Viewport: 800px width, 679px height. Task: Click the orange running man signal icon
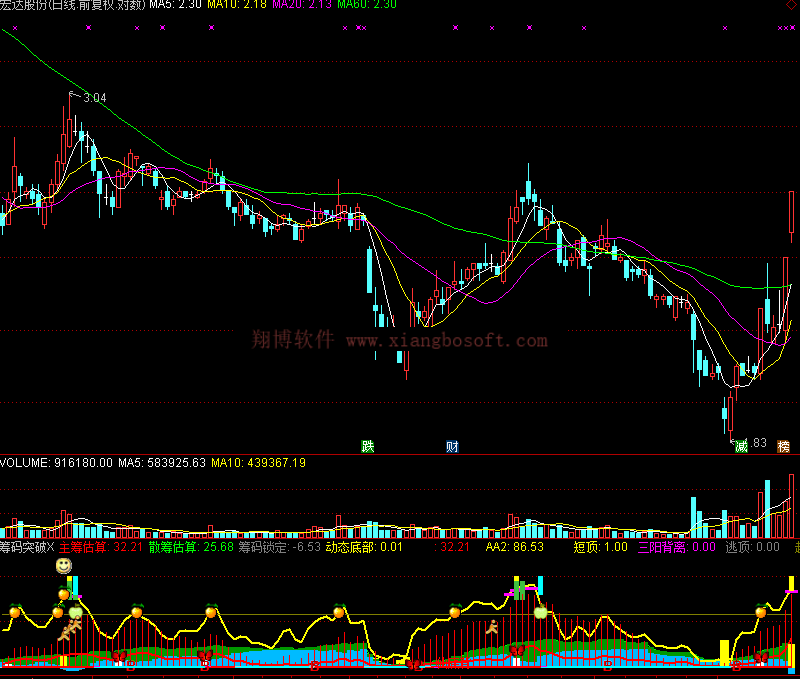pyautogui.click(x=491, y=628)
